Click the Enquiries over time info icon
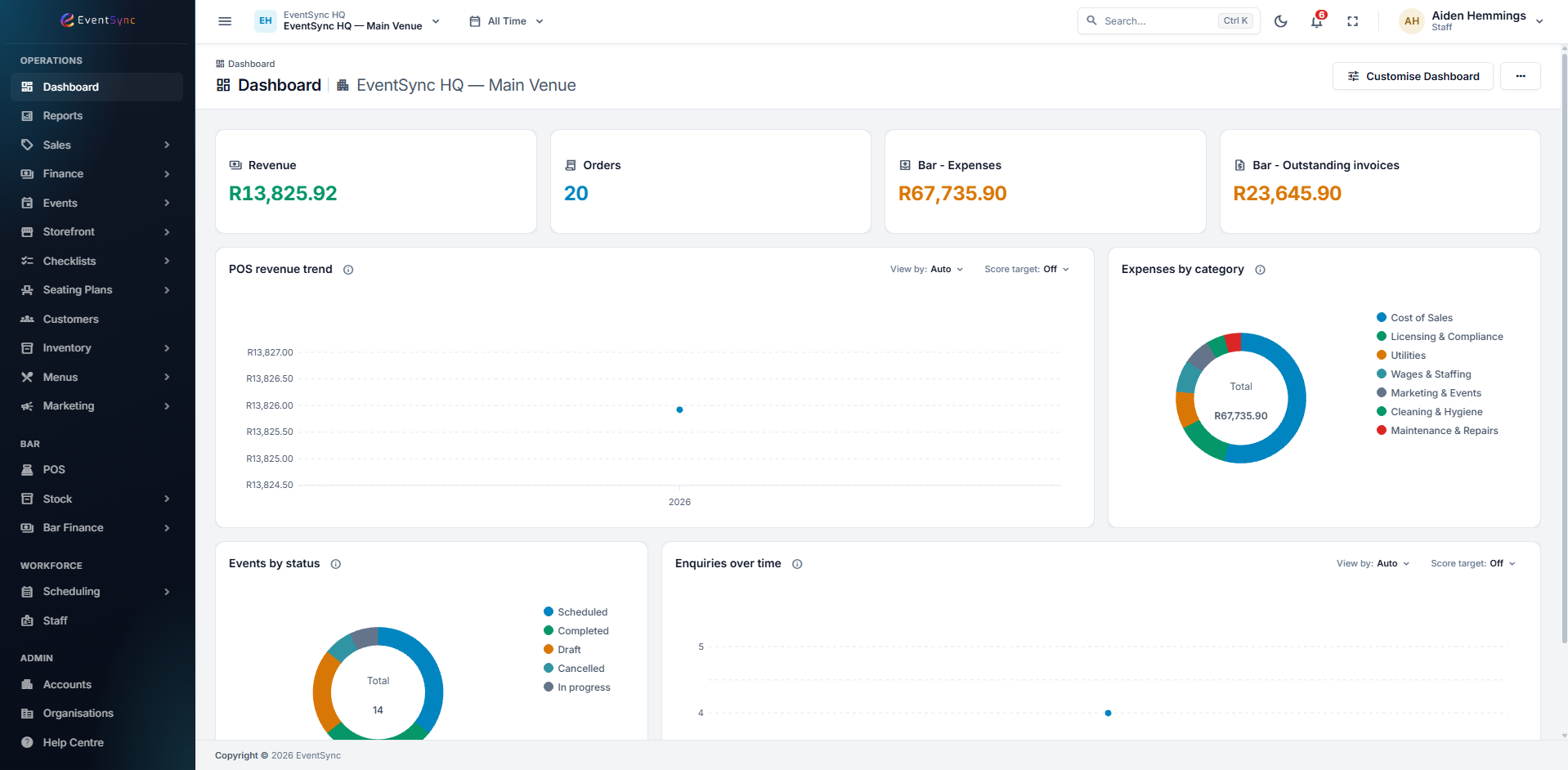The width and height of the screenshot is (1568, 770). tap(797, 564)
